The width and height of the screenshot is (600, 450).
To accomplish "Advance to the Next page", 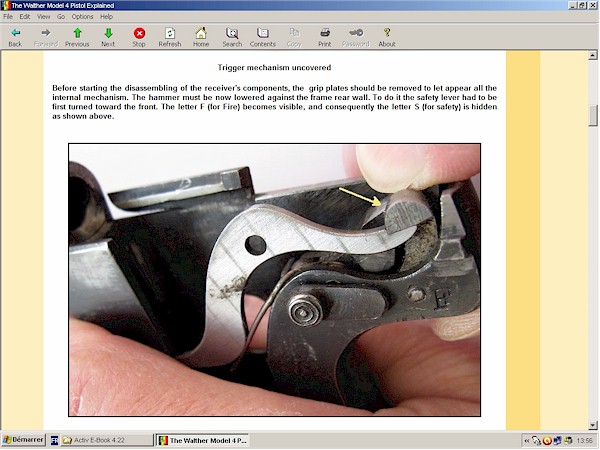I will (108, 38).
